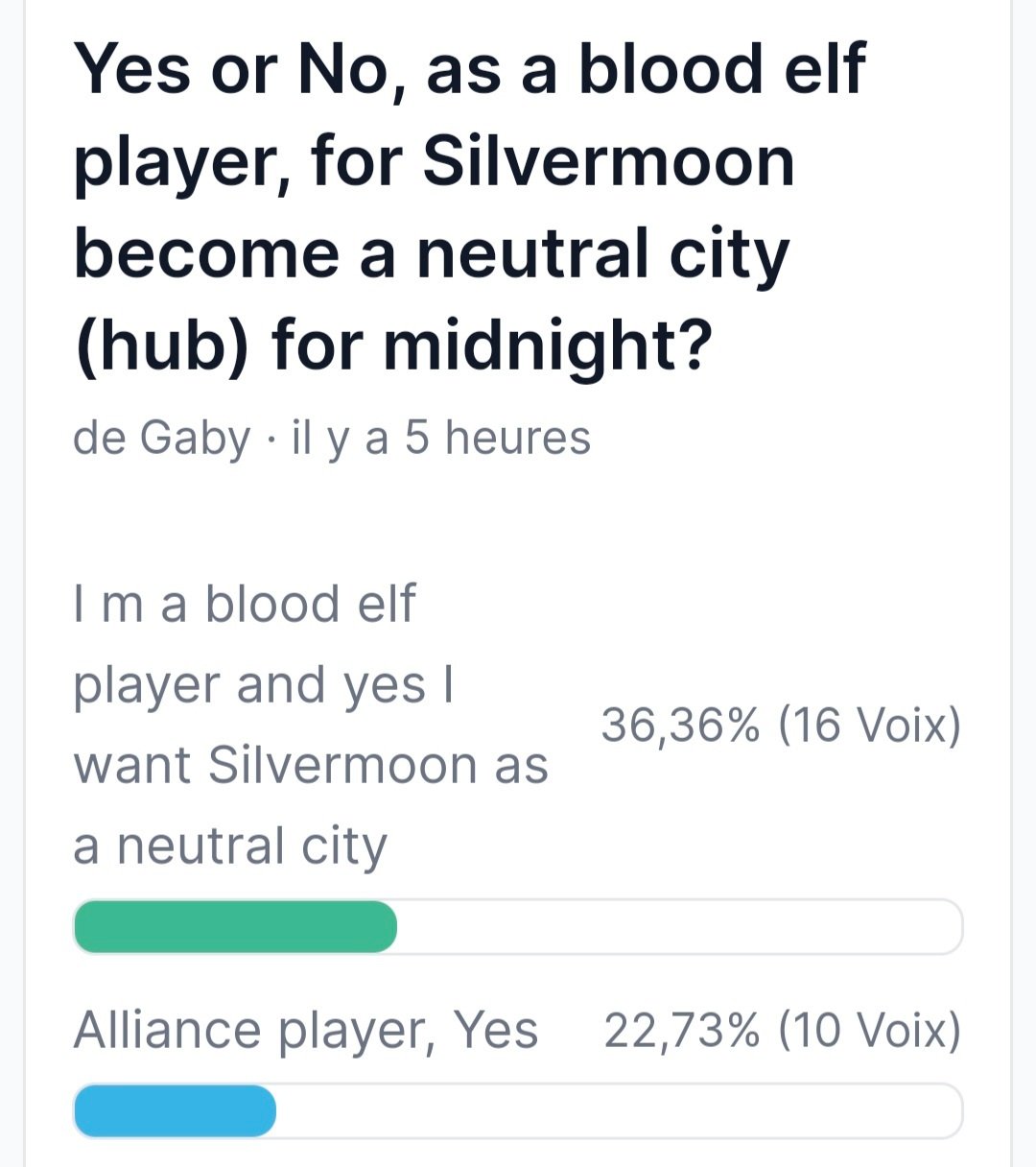The width and height of the screenshot is (1036, 1167).
Task: Click the blue filled progress bar
Action: coord(175,1111)
